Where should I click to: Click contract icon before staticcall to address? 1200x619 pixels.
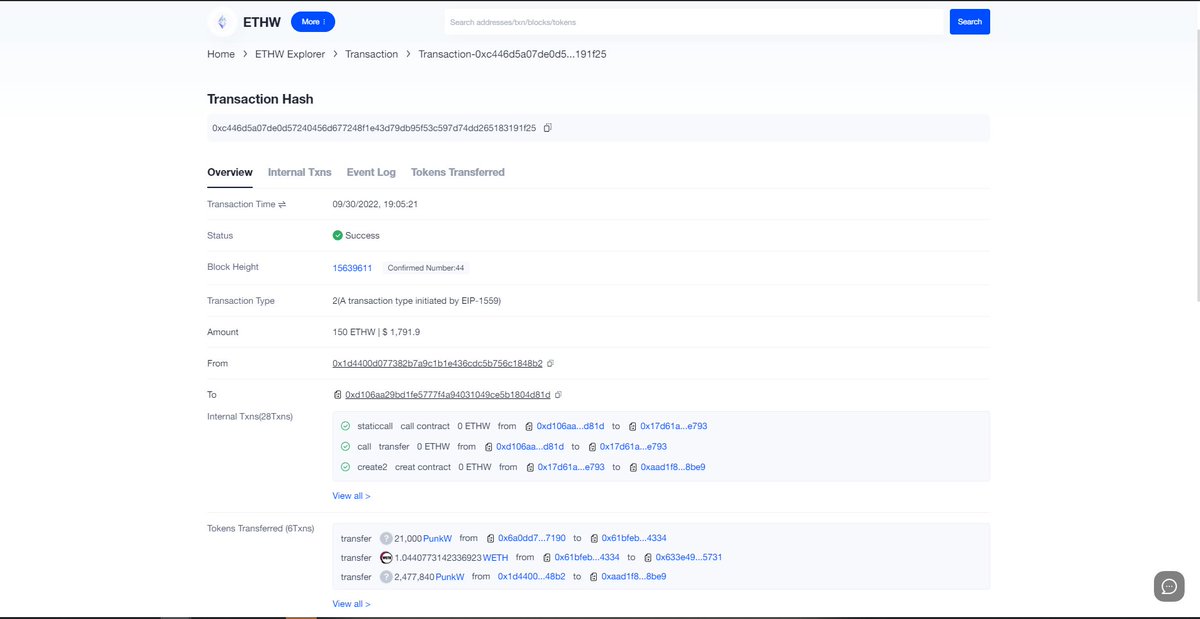(633, 426)
